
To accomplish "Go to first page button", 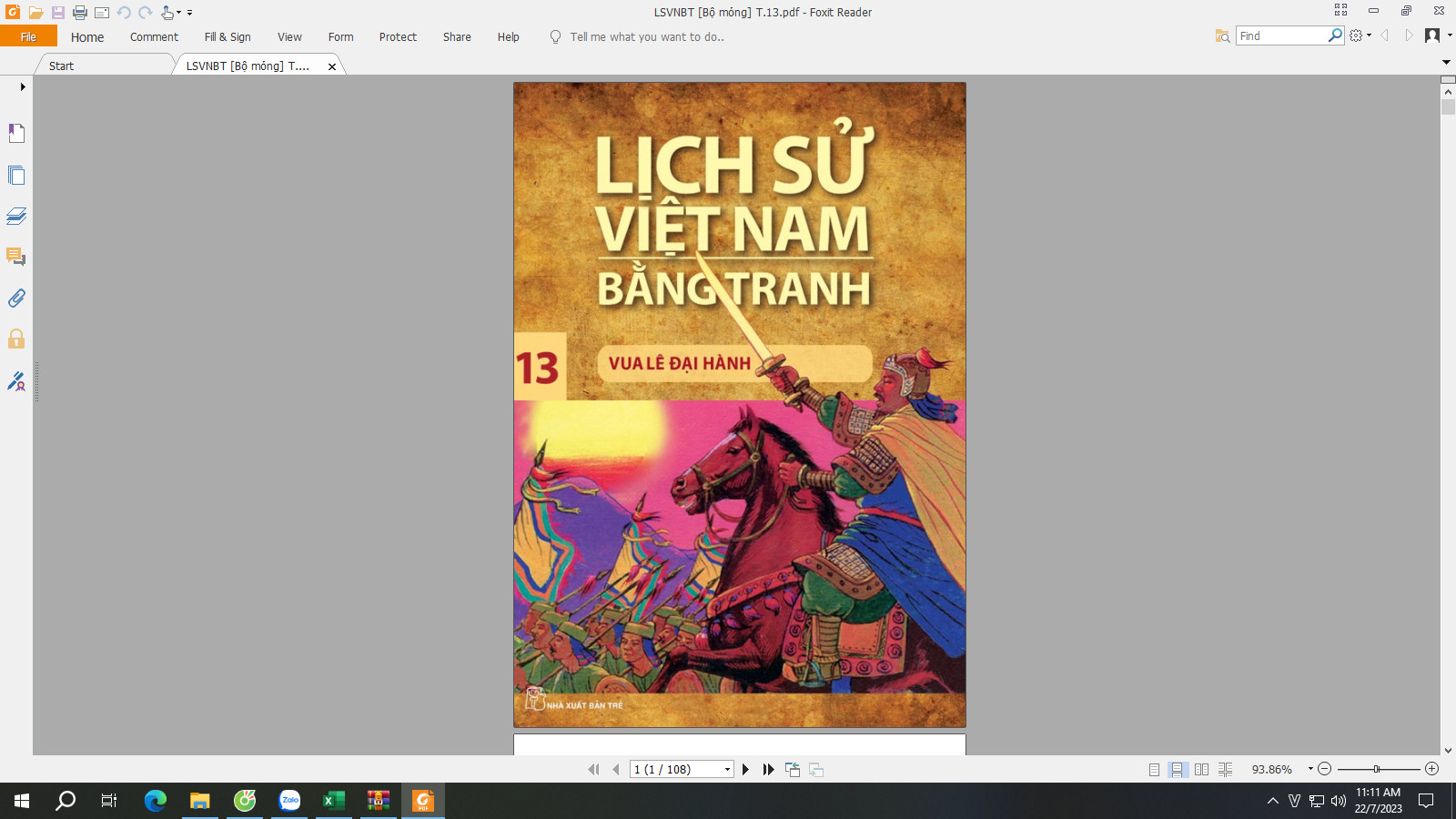I will (593, 770).
